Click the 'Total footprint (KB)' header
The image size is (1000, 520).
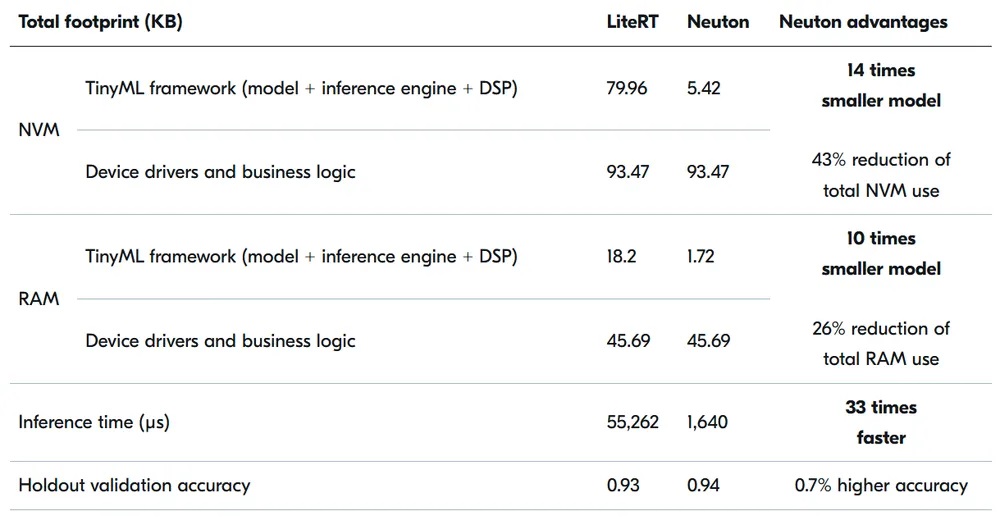click(101, 22)
